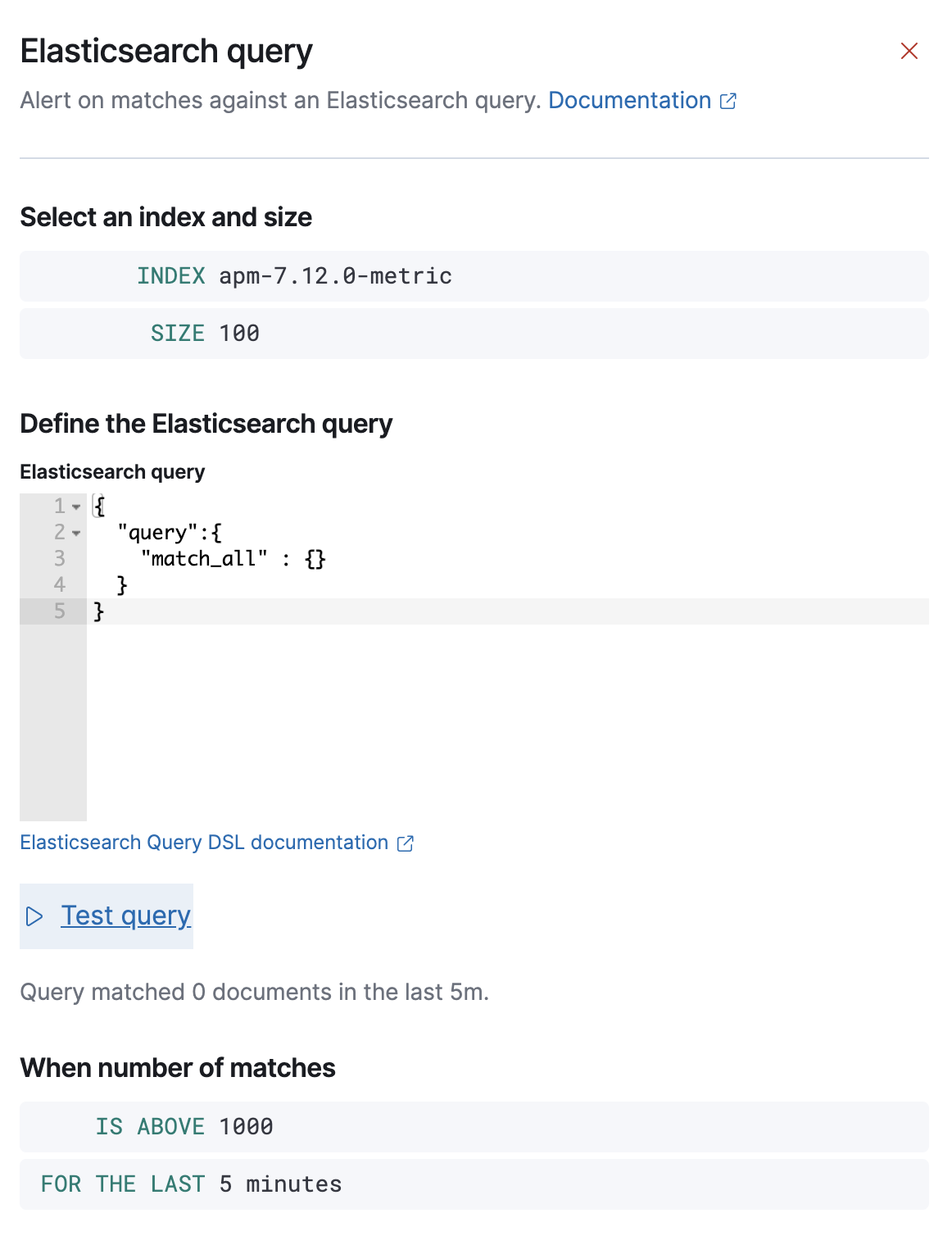The width and height of the screenshot is (952, 1236).
Task: Collapse the "query" block in the editor
Action: [x=76, y=533]
